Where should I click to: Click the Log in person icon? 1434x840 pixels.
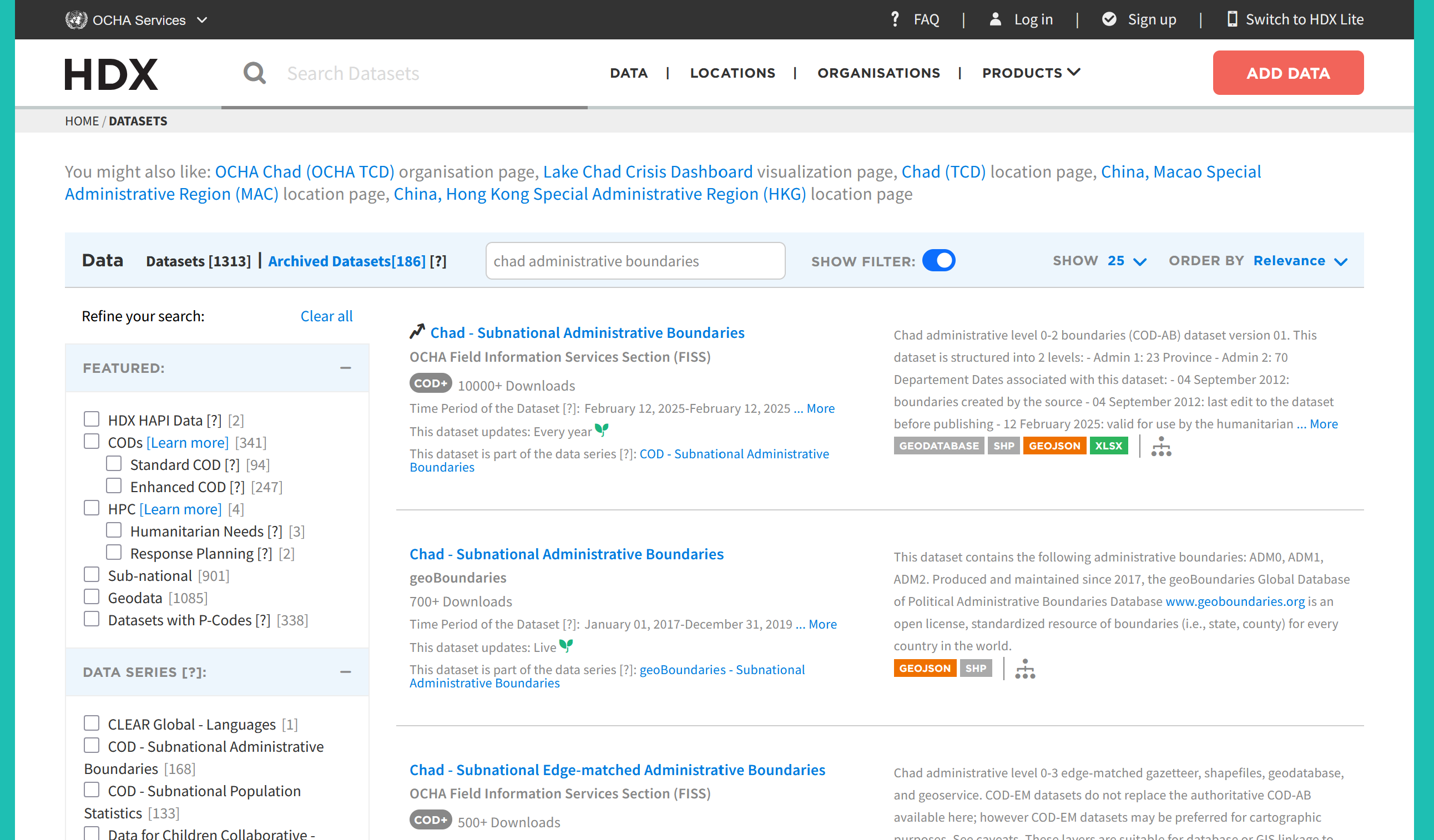pos(994,19)
